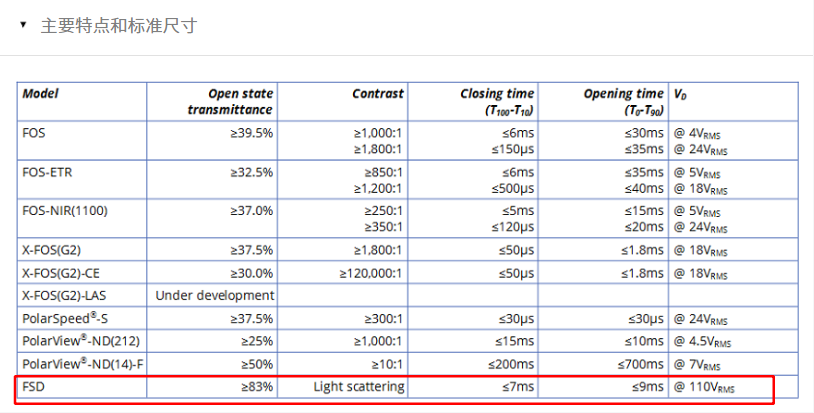Click the ≥250:1 contrast value
The width and height of the screenshot is (814, 413).
pos(383,211)
